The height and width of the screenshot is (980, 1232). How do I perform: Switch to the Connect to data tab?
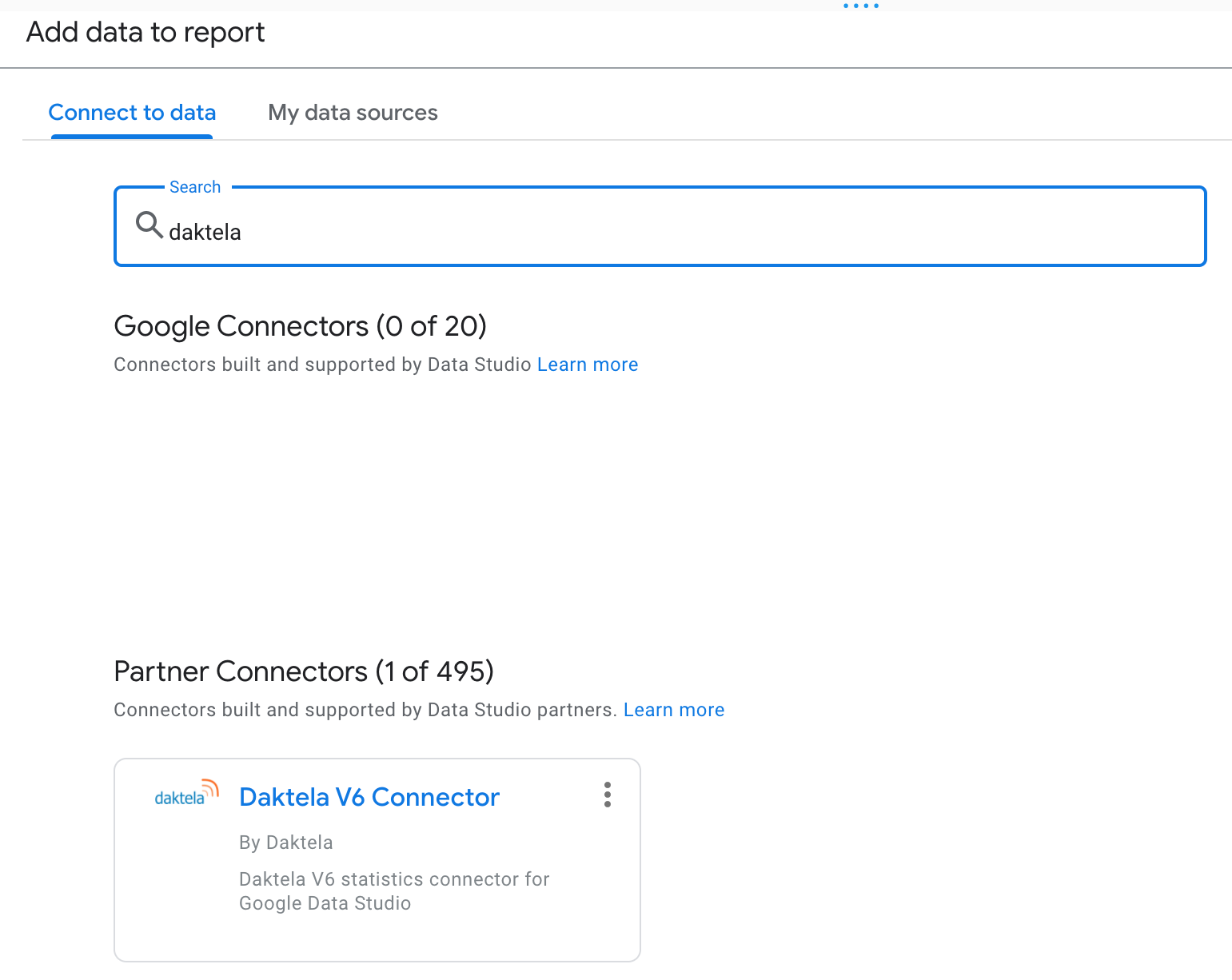[132, 113]
